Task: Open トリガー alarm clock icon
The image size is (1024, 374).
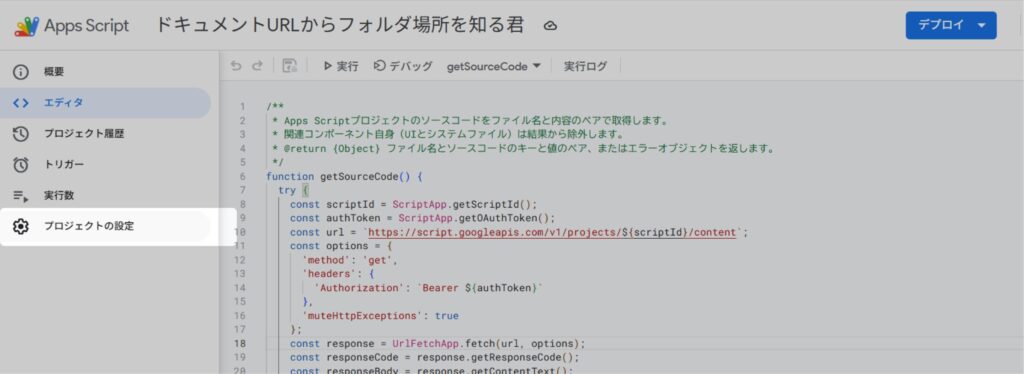Action: click(21, 164)
